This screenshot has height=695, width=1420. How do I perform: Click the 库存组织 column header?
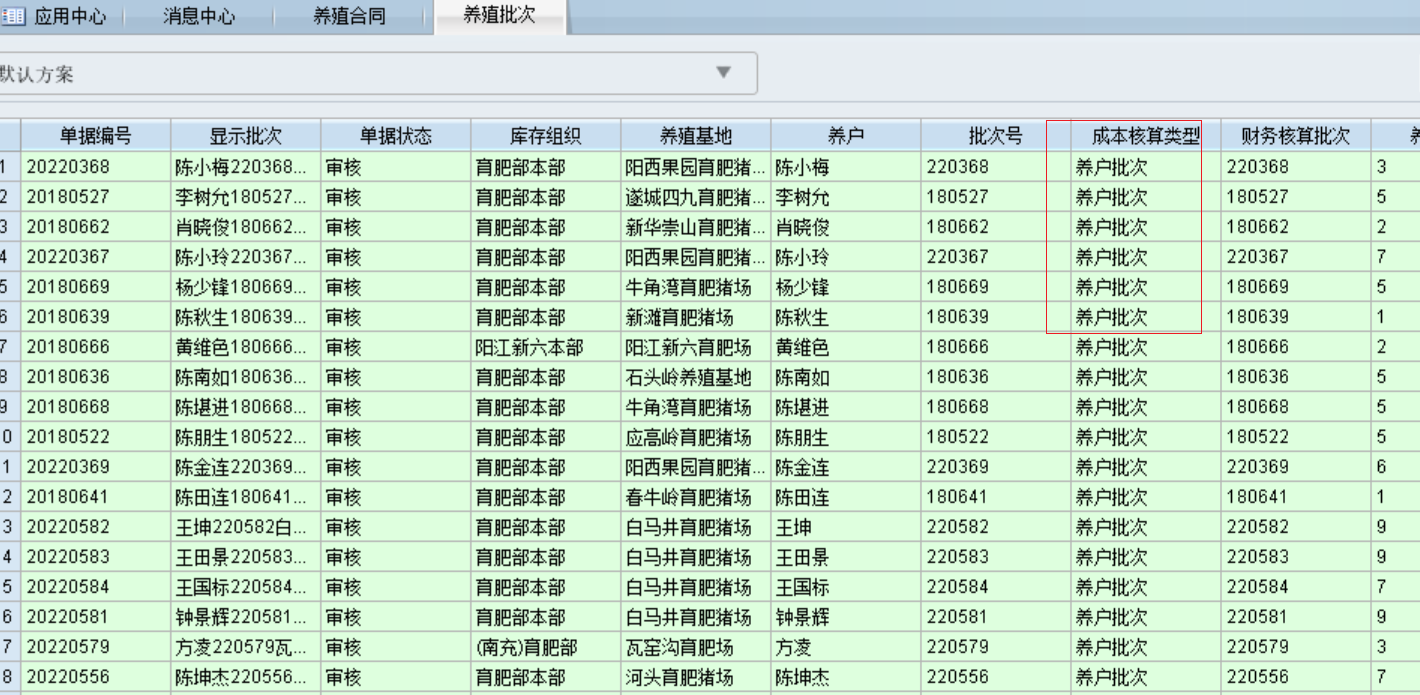coord(545,136)
